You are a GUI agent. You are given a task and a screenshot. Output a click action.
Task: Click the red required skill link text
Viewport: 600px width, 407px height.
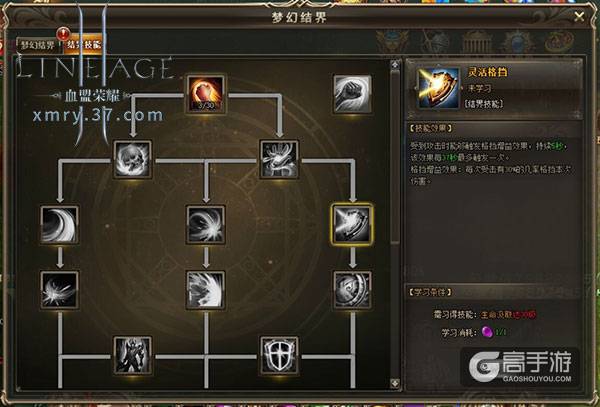[x=508, y=315]
